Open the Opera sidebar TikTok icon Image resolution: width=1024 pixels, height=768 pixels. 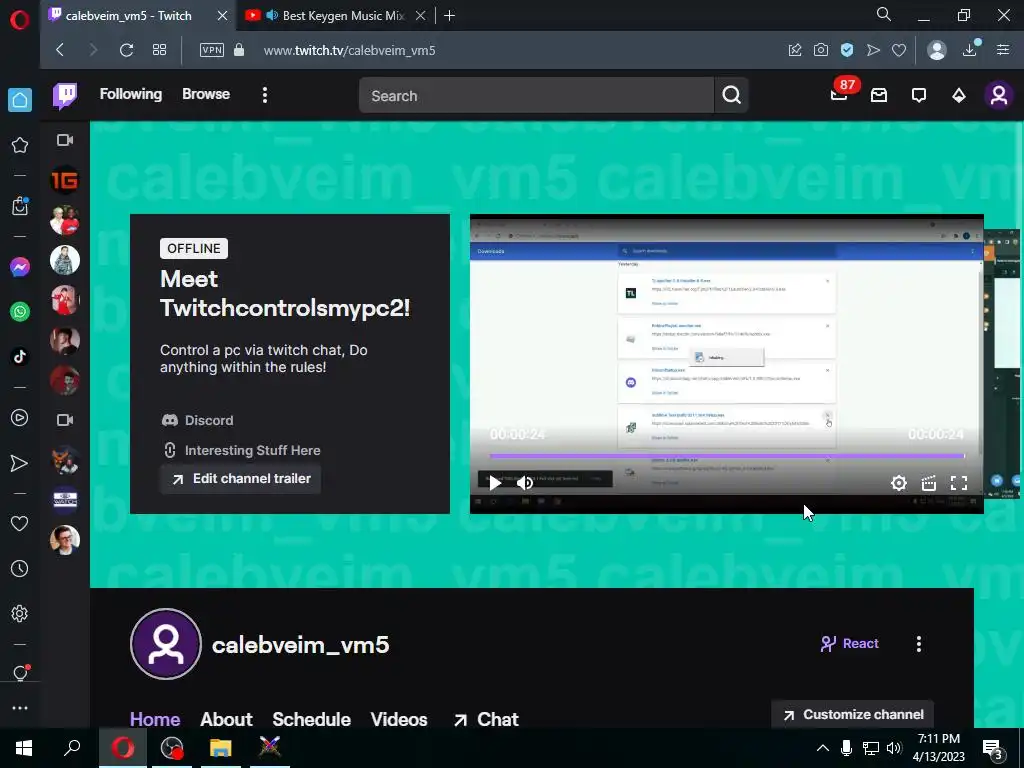click(x=20, y=357)
